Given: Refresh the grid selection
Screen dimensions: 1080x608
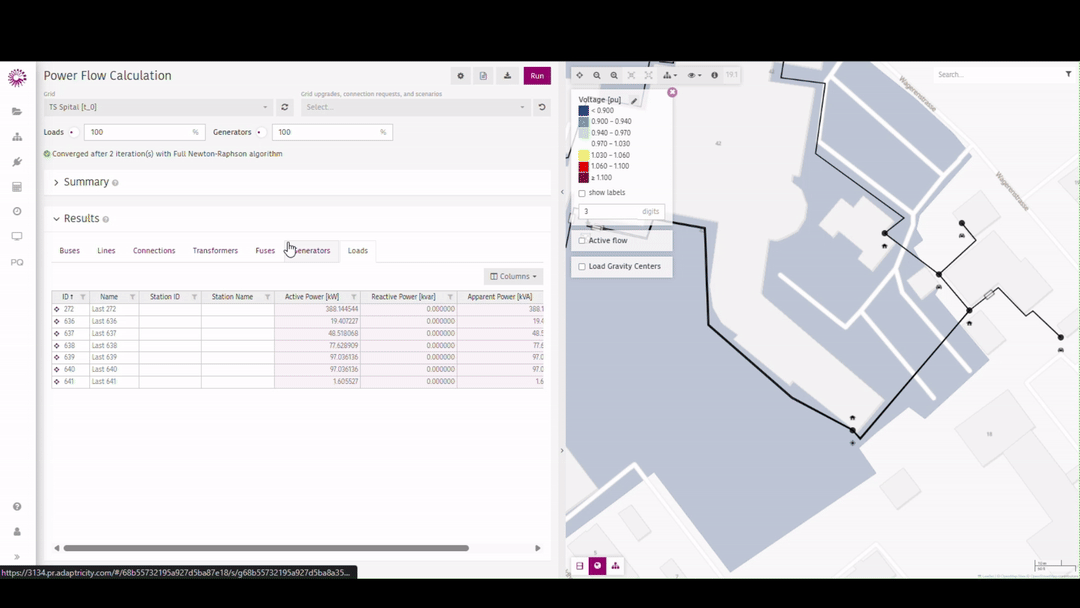Looking at the screenshot, I should tap(285, 107).
